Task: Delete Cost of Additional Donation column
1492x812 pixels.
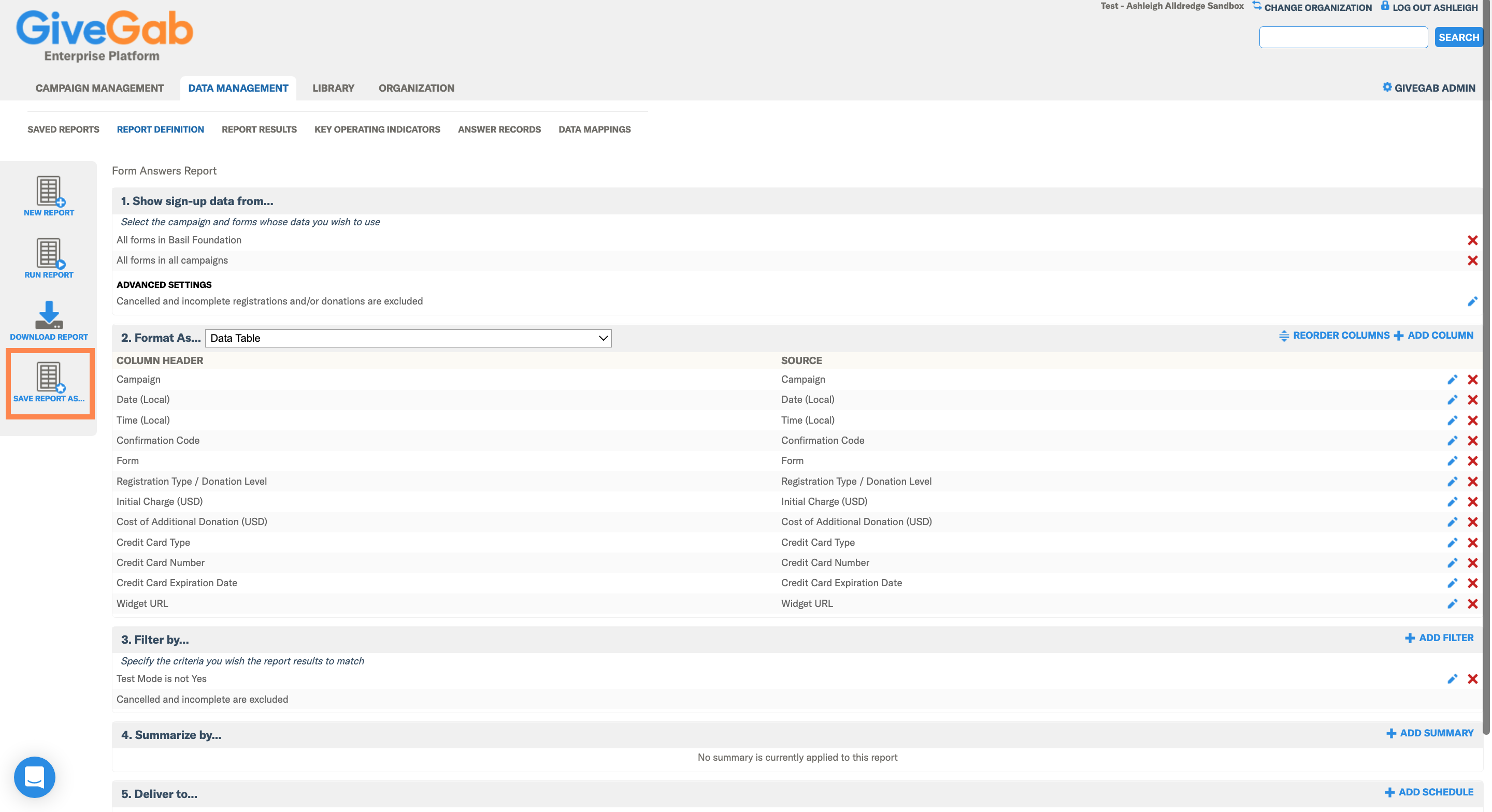Action: [x=1472, y=522]
